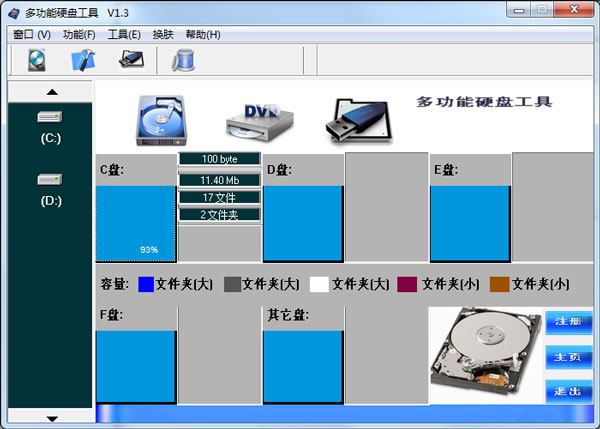Image resolution: width=600 pixels, height=429 pixels.
Task: Open the 窗口(V) menu
Action: [32, 35]
